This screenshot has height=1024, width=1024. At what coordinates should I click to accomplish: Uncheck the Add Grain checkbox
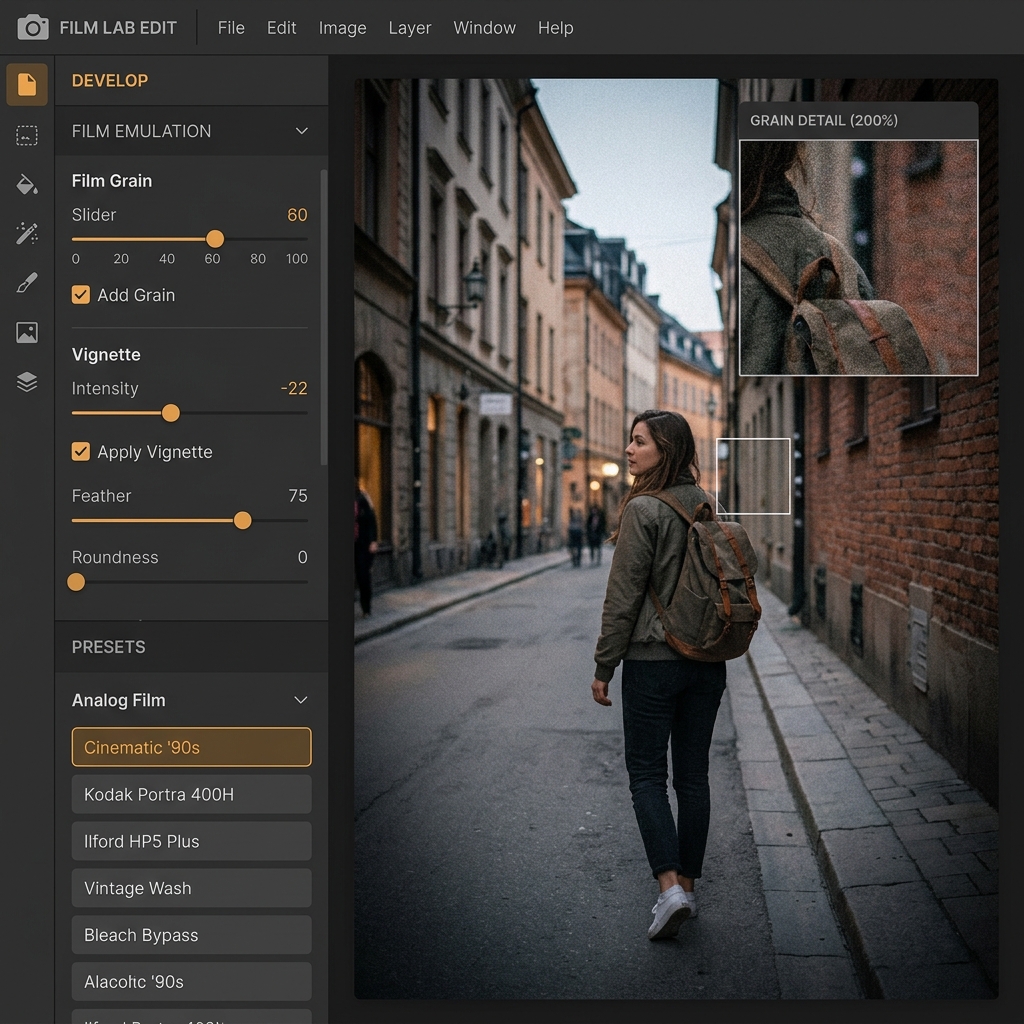80,295
